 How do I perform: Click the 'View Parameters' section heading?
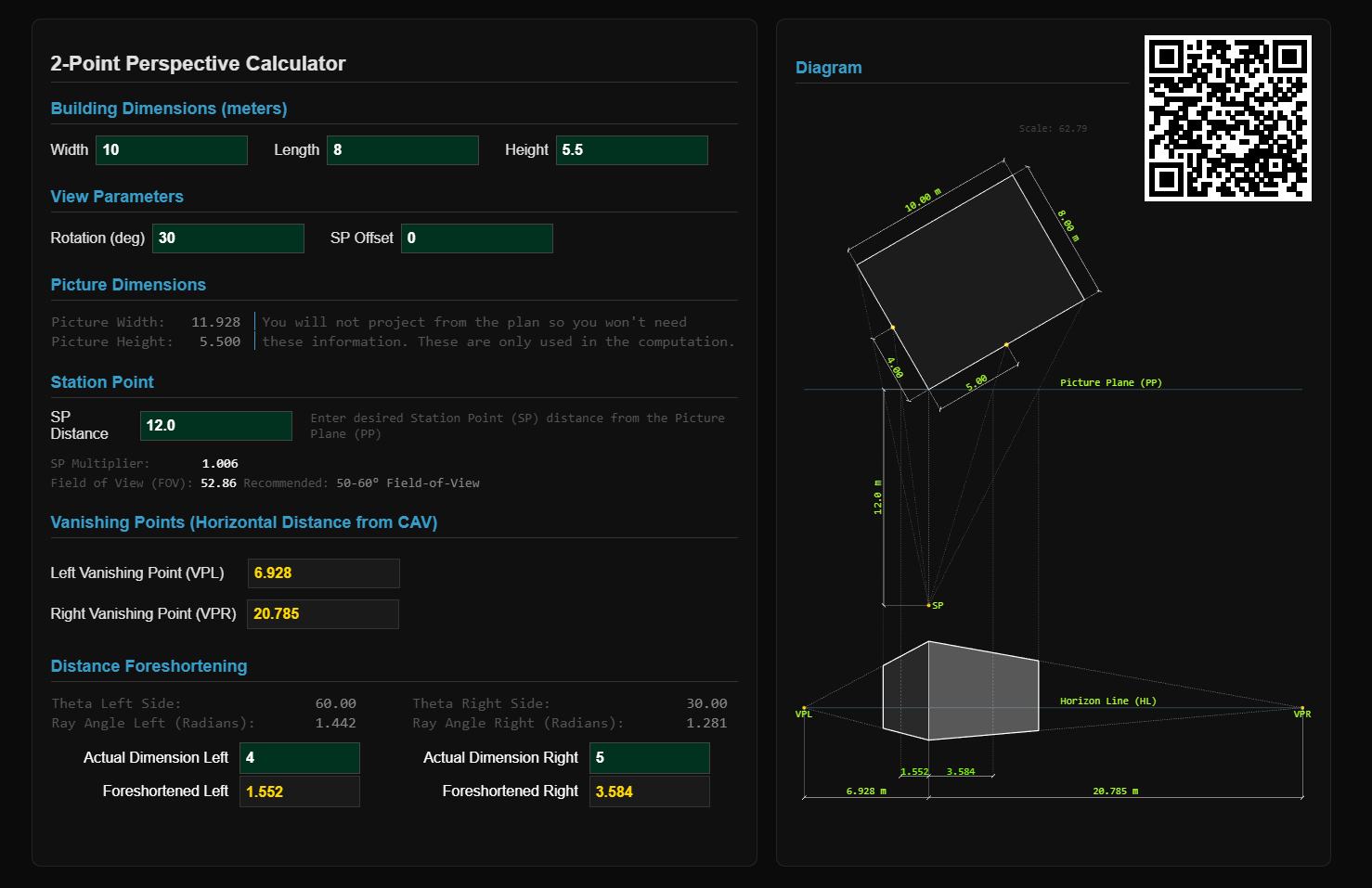[117, 197]
